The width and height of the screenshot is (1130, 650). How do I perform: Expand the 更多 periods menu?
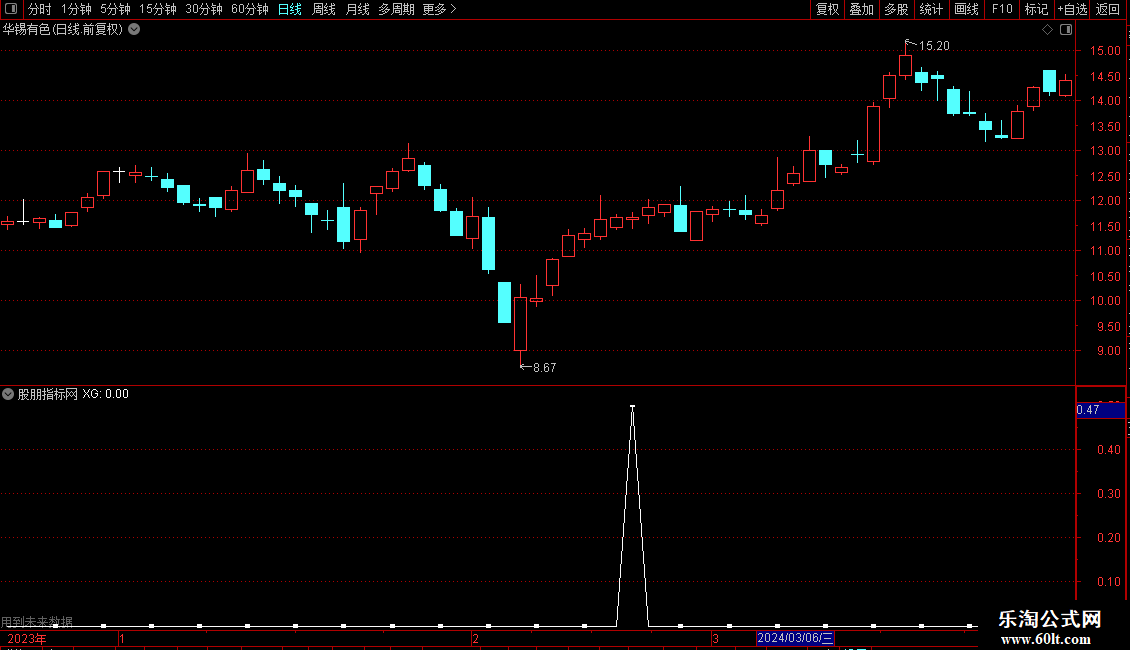click(440, 9)
